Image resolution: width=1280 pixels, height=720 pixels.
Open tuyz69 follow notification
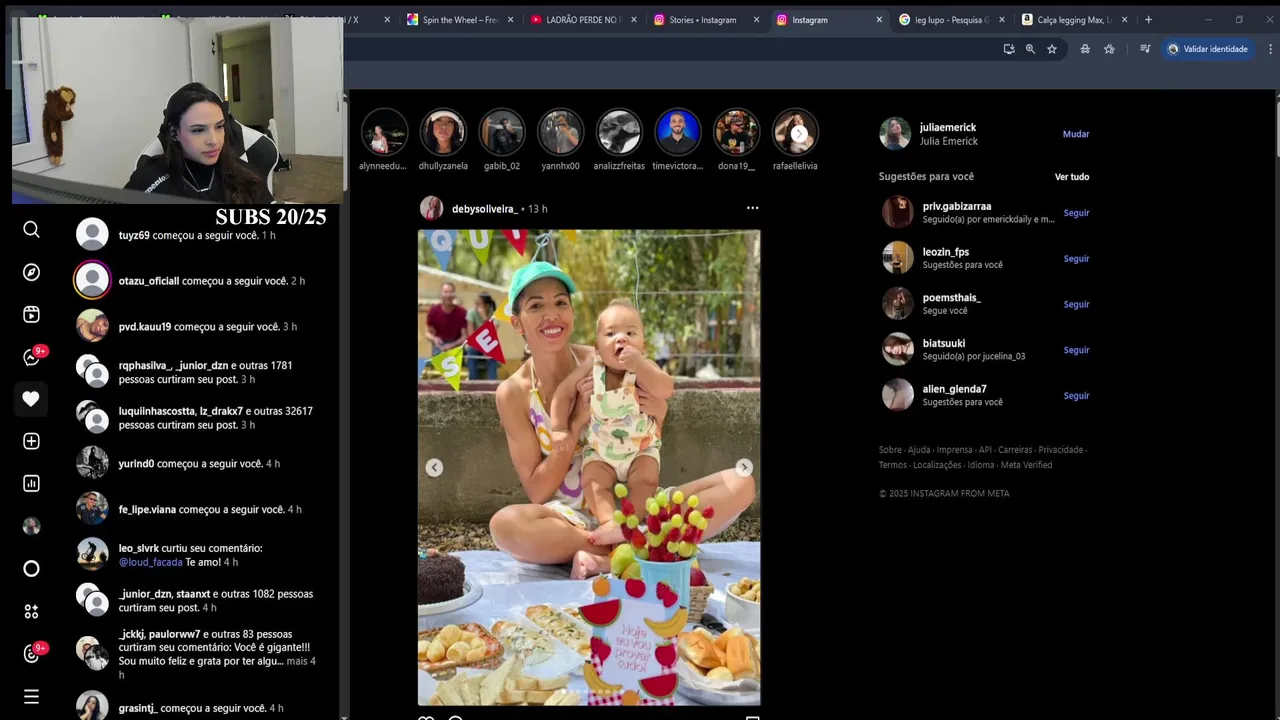pos(197,235)
